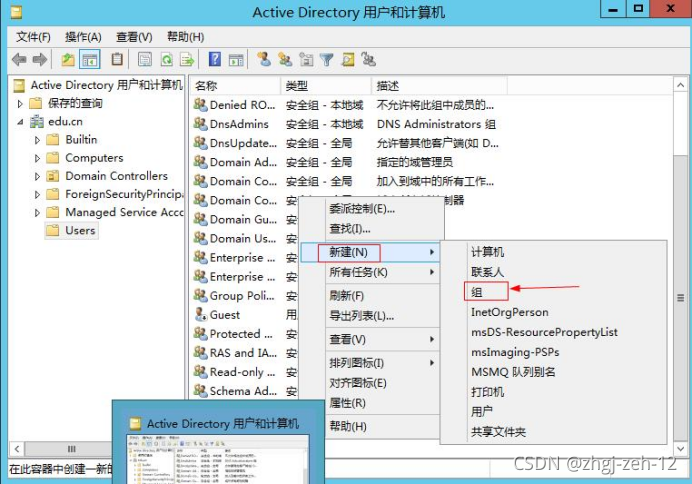Open the 文件(F) menu

pyautogui.click(x=33, y=37)
